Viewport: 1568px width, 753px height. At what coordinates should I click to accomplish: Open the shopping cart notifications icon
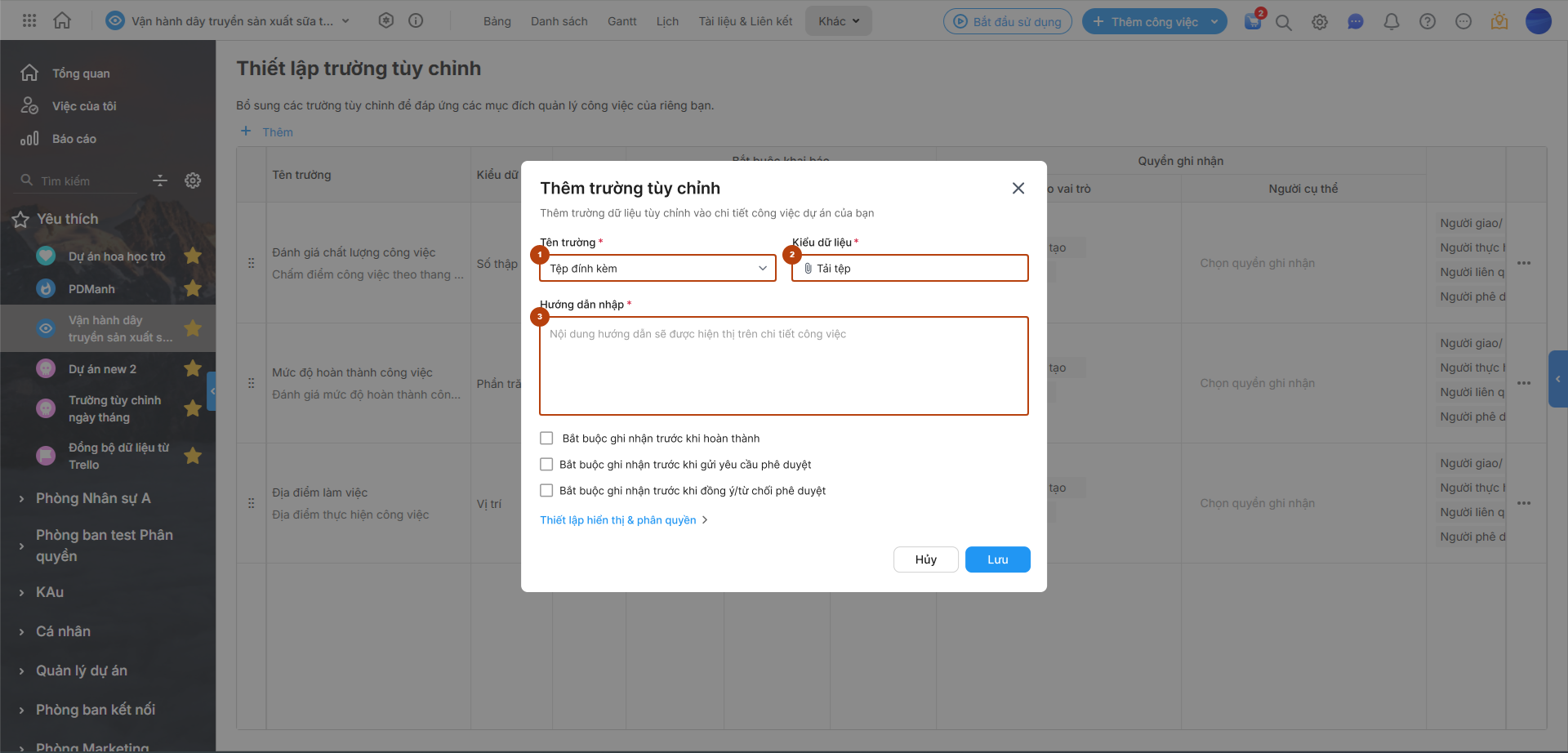click(1253, 21)
